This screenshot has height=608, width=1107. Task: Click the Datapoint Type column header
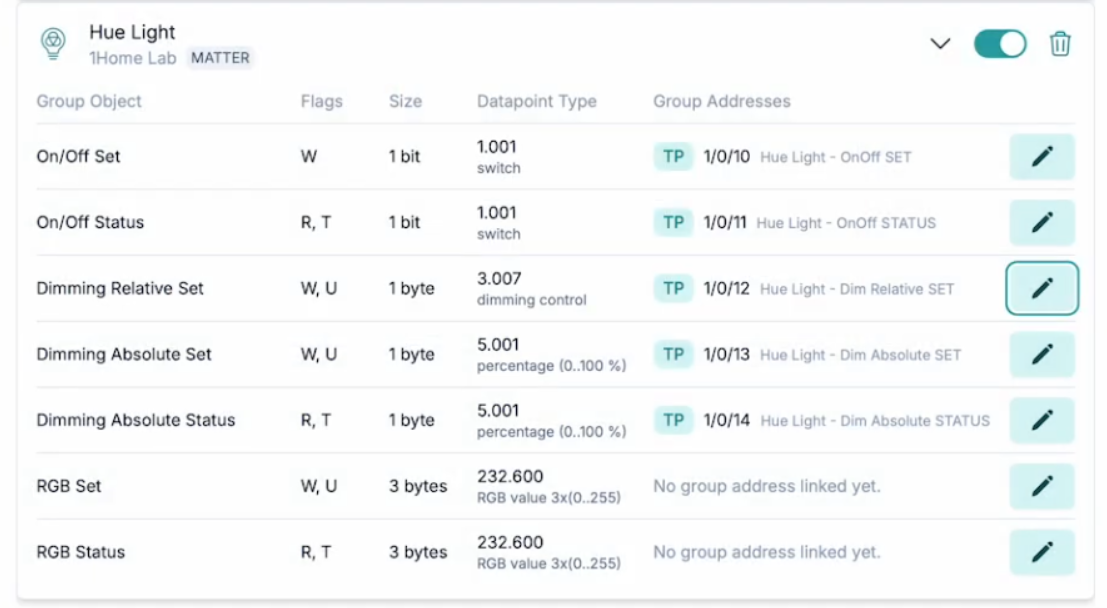coord(536,101)
